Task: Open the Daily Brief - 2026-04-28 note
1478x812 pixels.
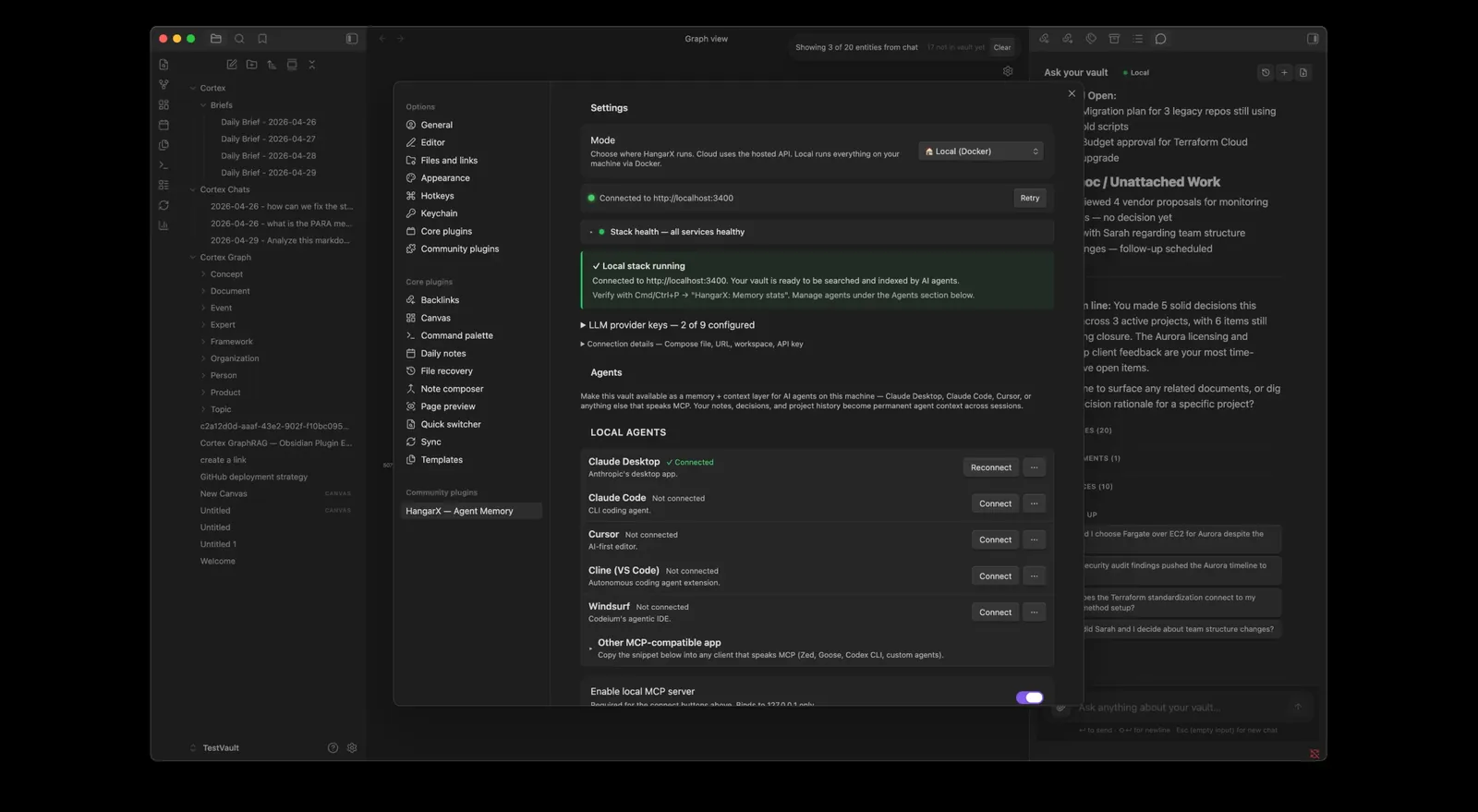Action: coord(268,156)
